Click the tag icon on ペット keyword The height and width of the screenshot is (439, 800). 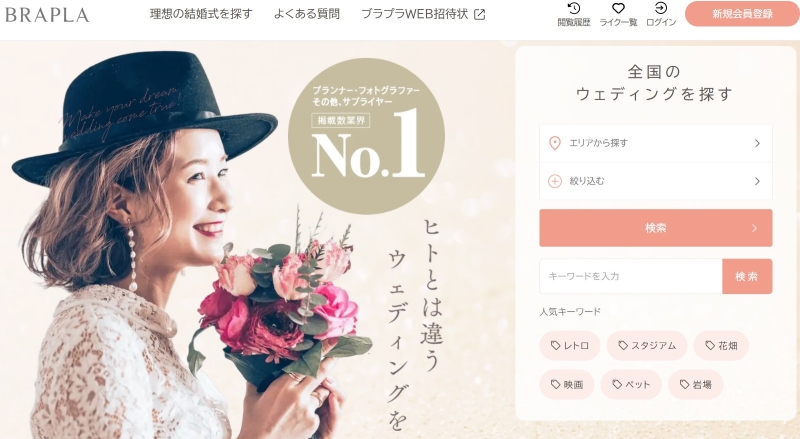click(x=617, y=384)
